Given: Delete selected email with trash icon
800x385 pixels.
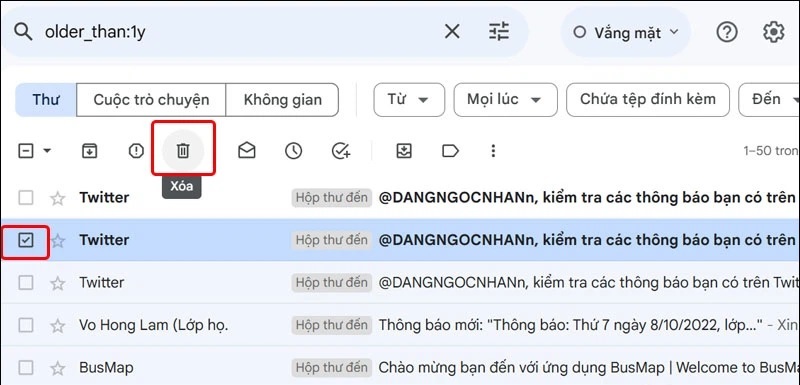Looking at the screenshot, I should (183, 151).
